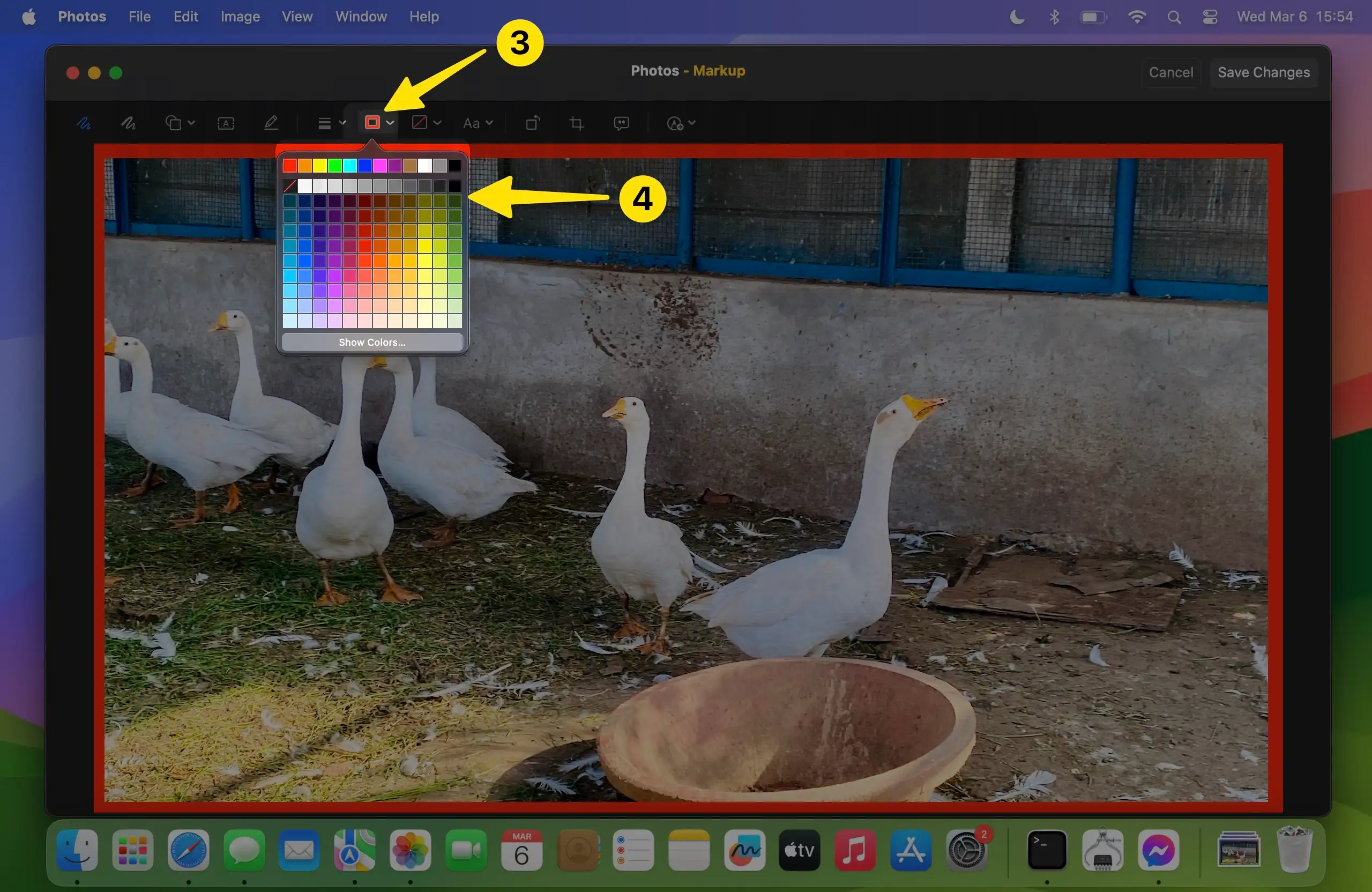
Task: Click the Save Changes button
Action: pos(1263,72)
